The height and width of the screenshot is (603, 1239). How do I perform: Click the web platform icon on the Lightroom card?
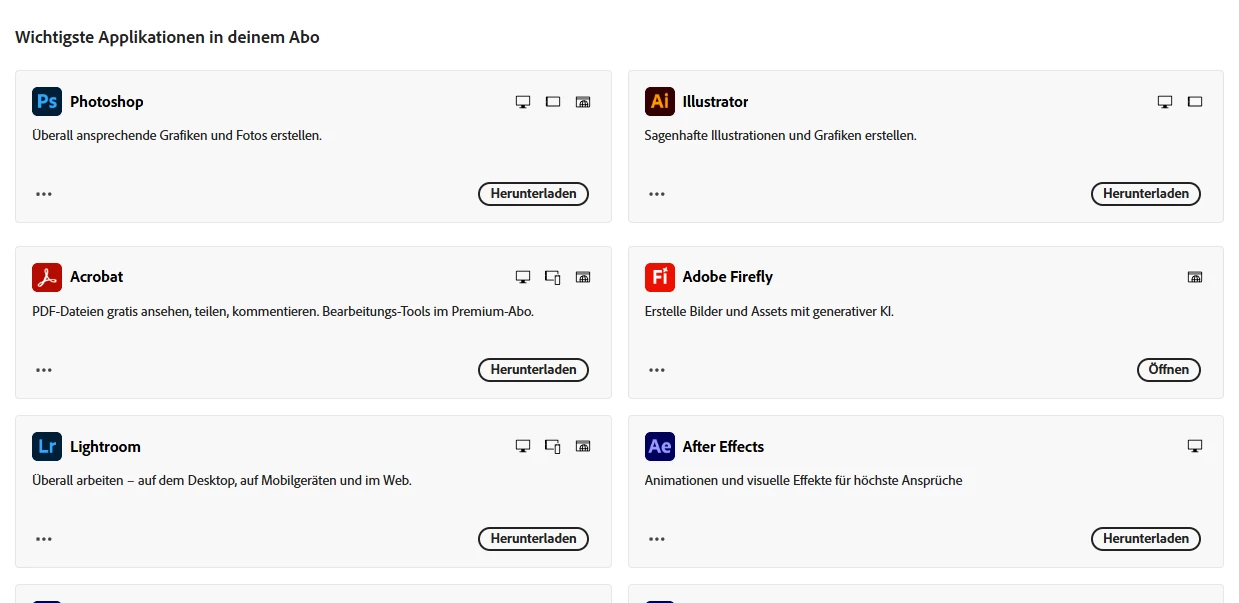point(583,446)
